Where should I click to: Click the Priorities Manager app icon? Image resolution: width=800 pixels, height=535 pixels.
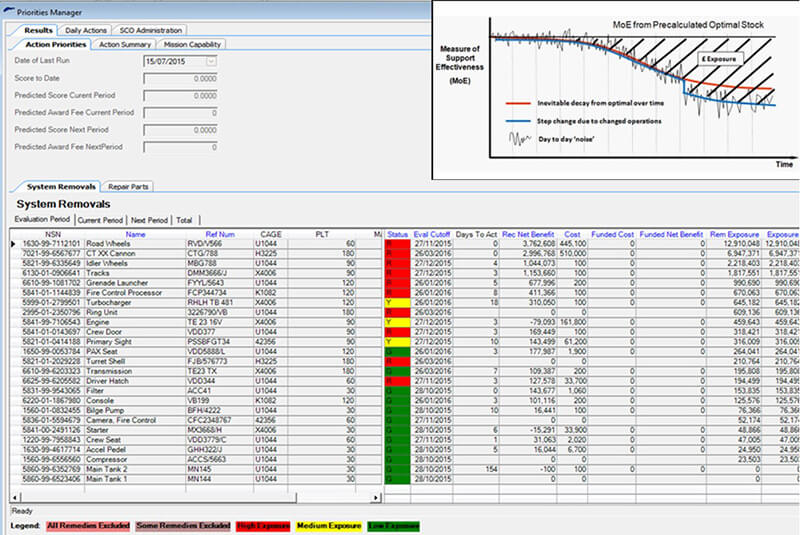click(9, 11)
